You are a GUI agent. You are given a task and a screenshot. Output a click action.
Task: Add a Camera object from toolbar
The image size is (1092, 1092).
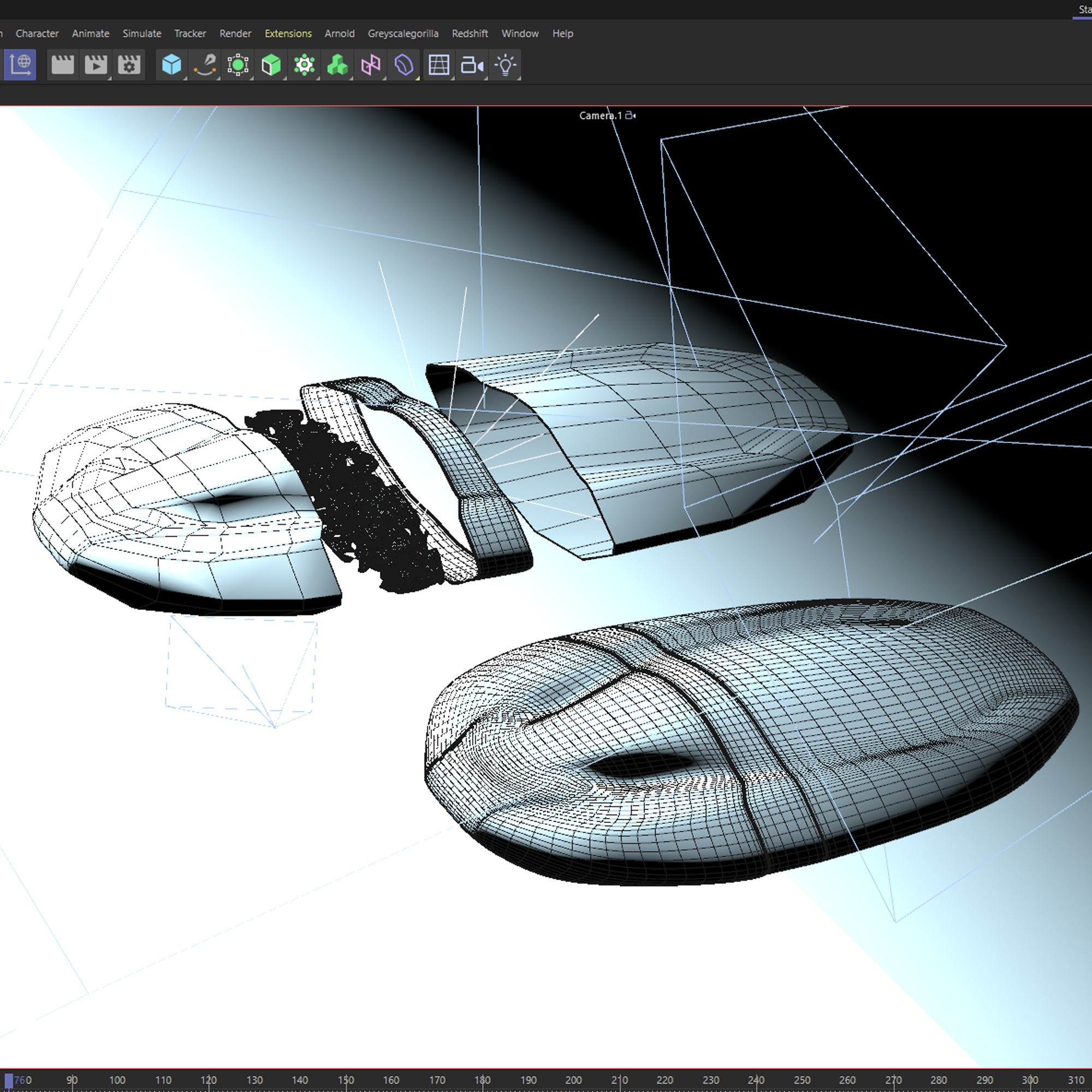[472, 65]
